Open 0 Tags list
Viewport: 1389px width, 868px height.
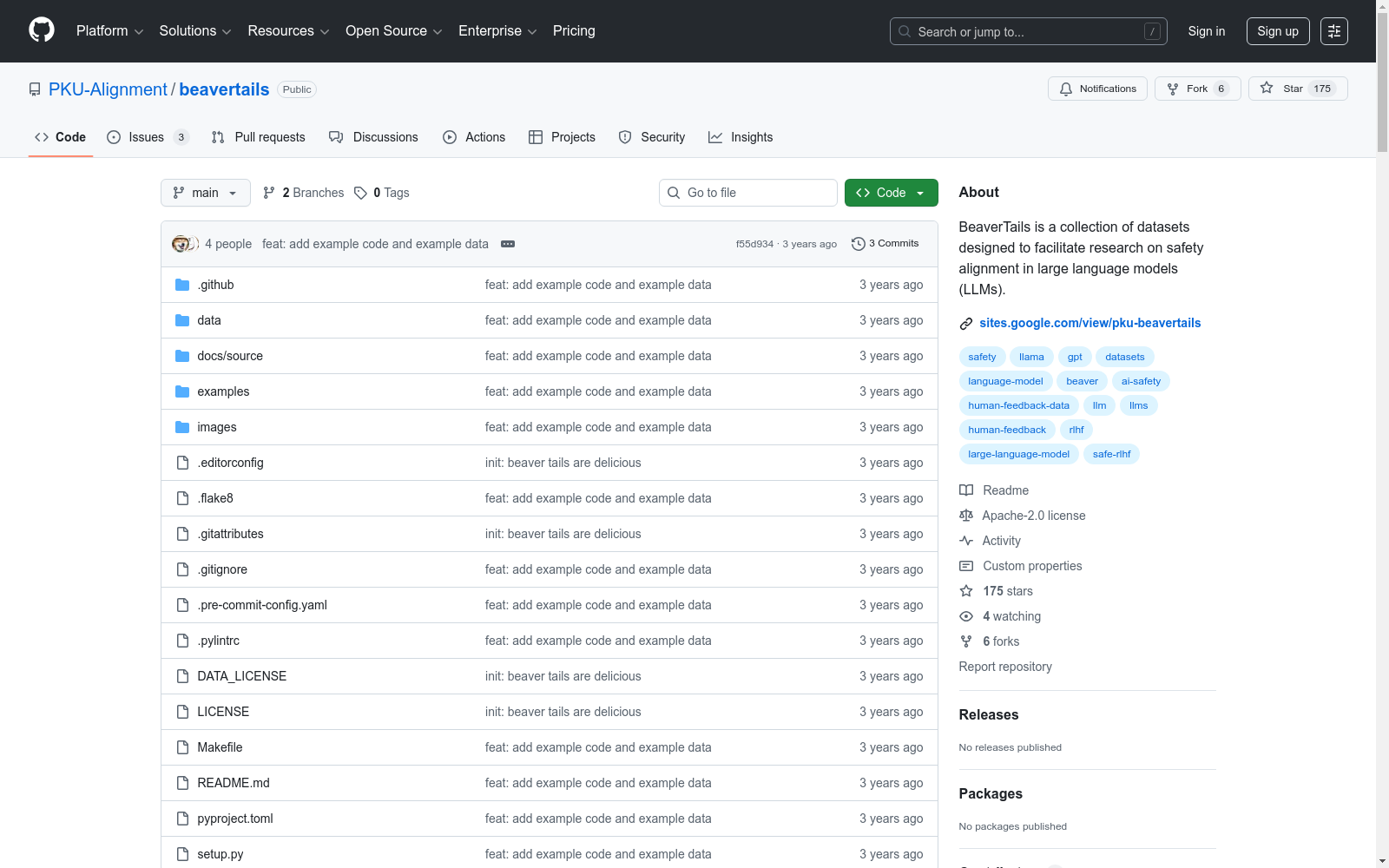382,193
